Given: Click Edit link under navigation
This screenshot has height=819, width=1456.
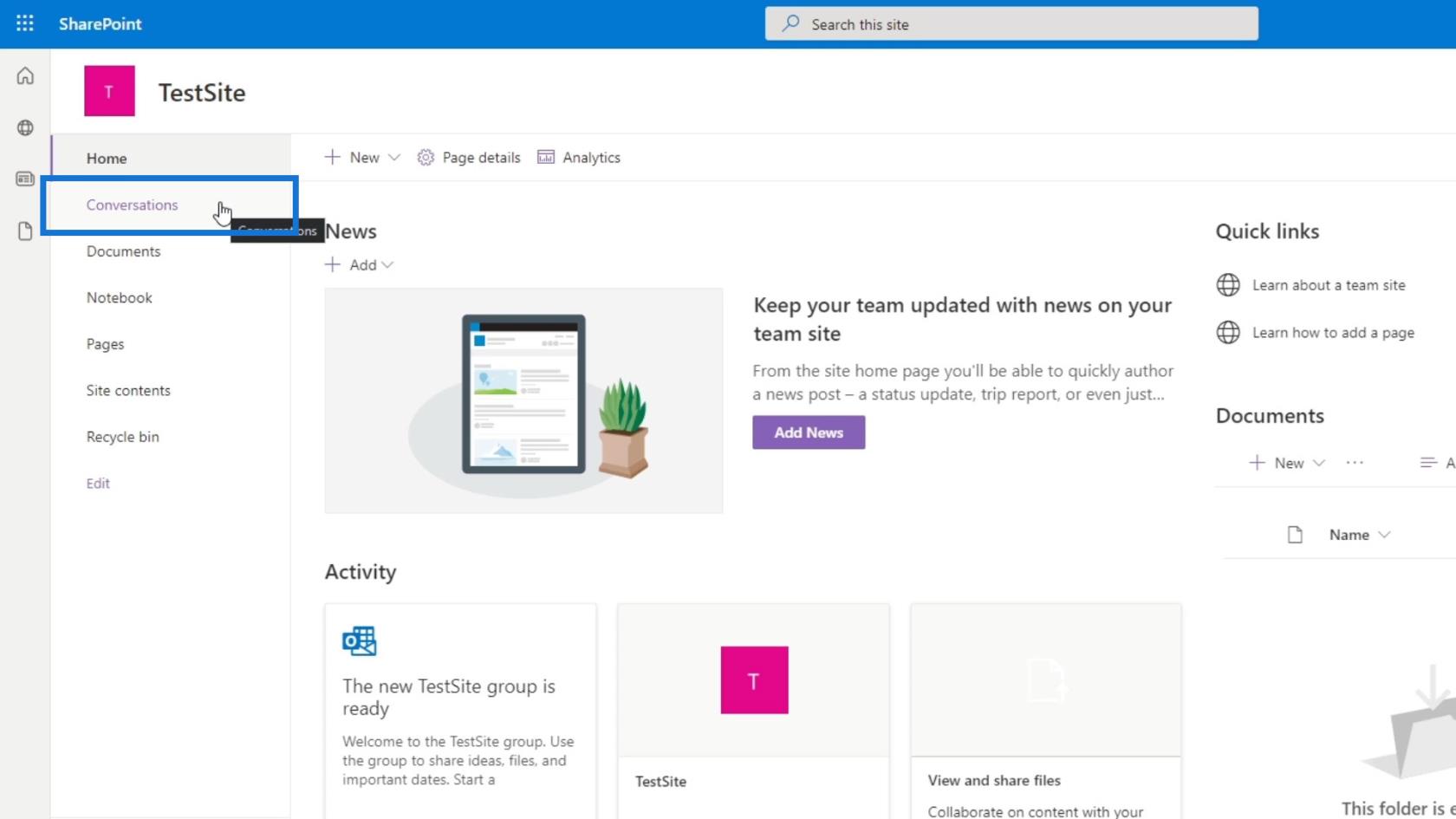Looking at the screenshot, I should click(98, 484).
